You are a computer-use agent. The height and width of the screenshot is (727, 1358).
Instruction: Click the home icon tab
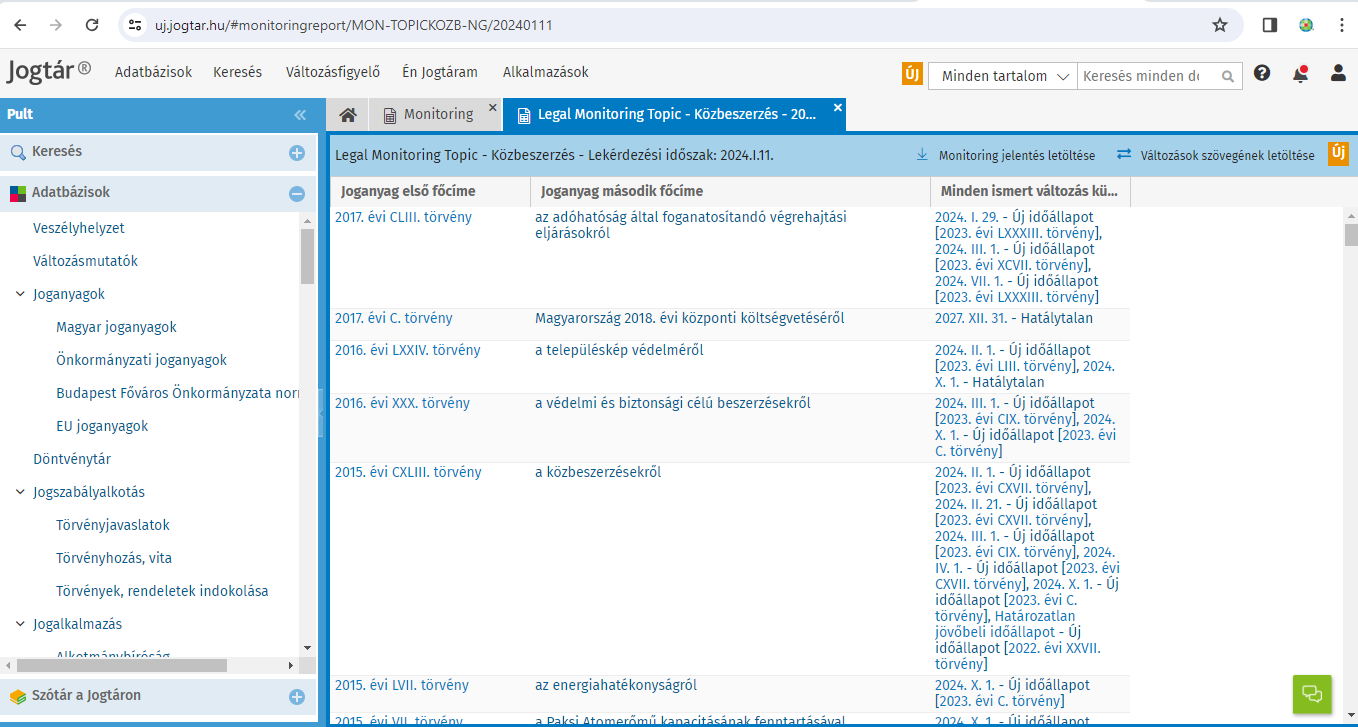[x=348, y=115]
